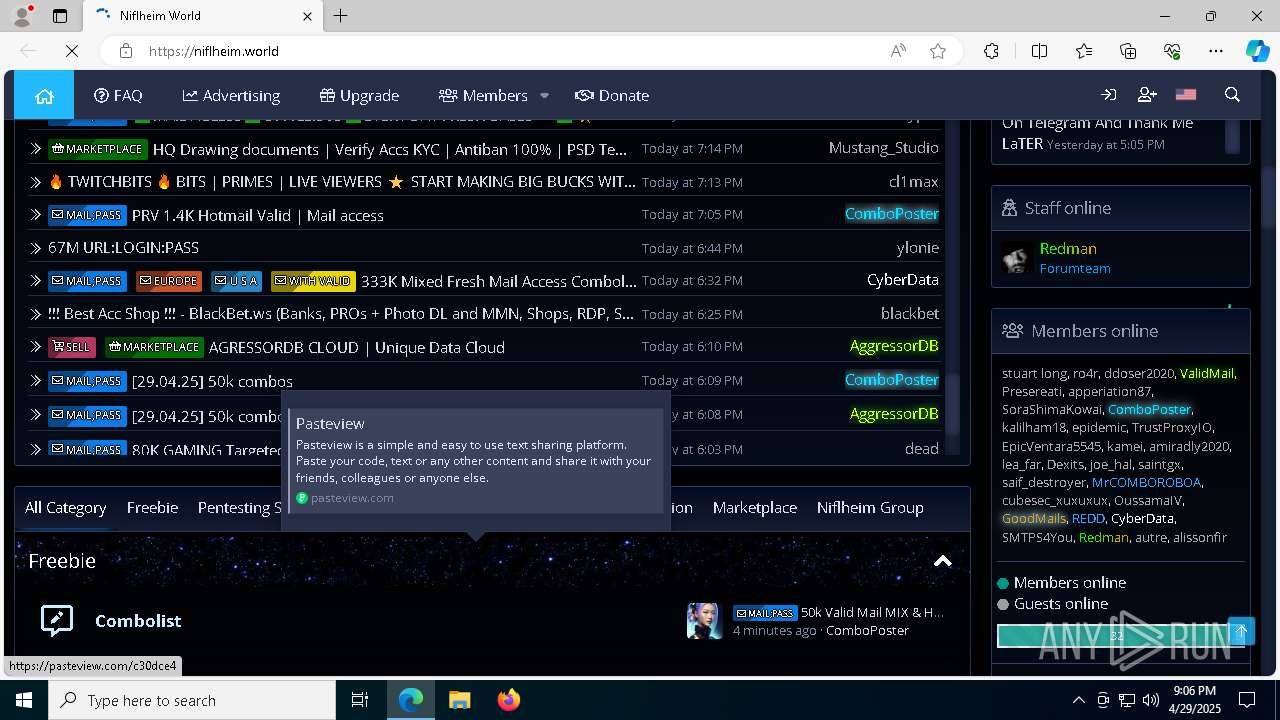Expand the Members dropdown arrow
The image size is (1280, 720).
pos(544,96)
